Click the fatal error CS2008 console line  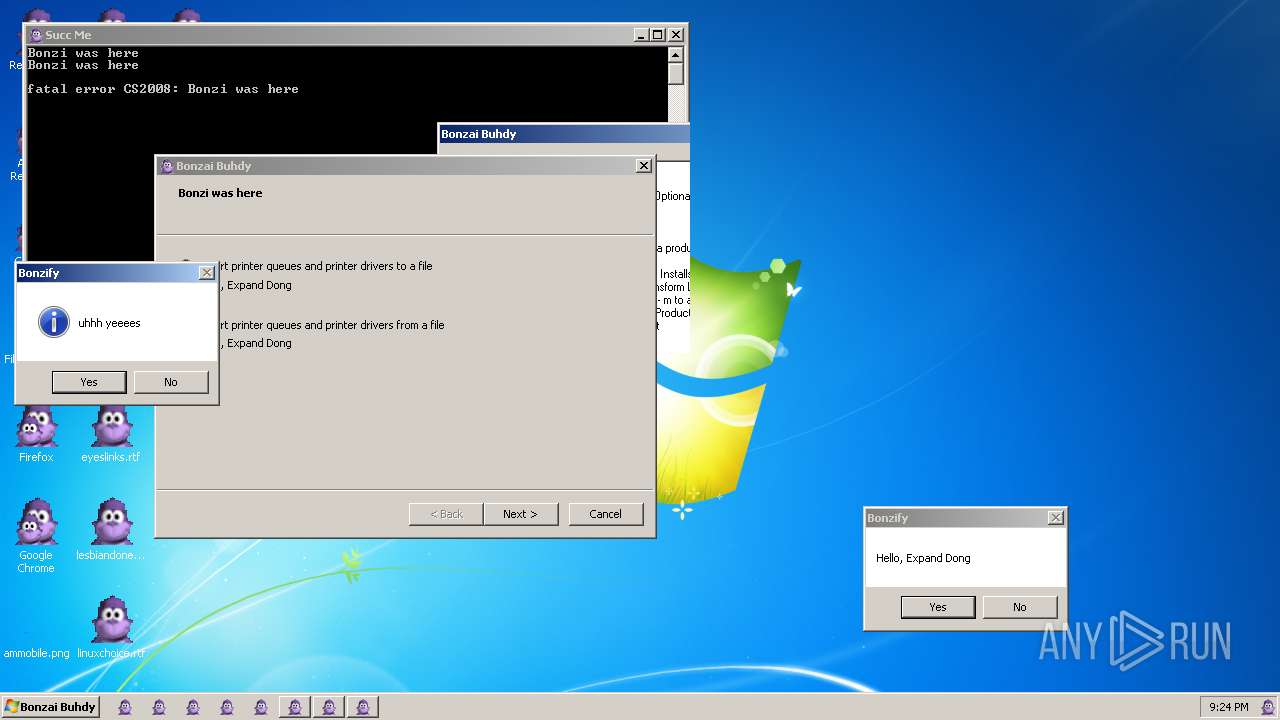[x=163, y=89]
